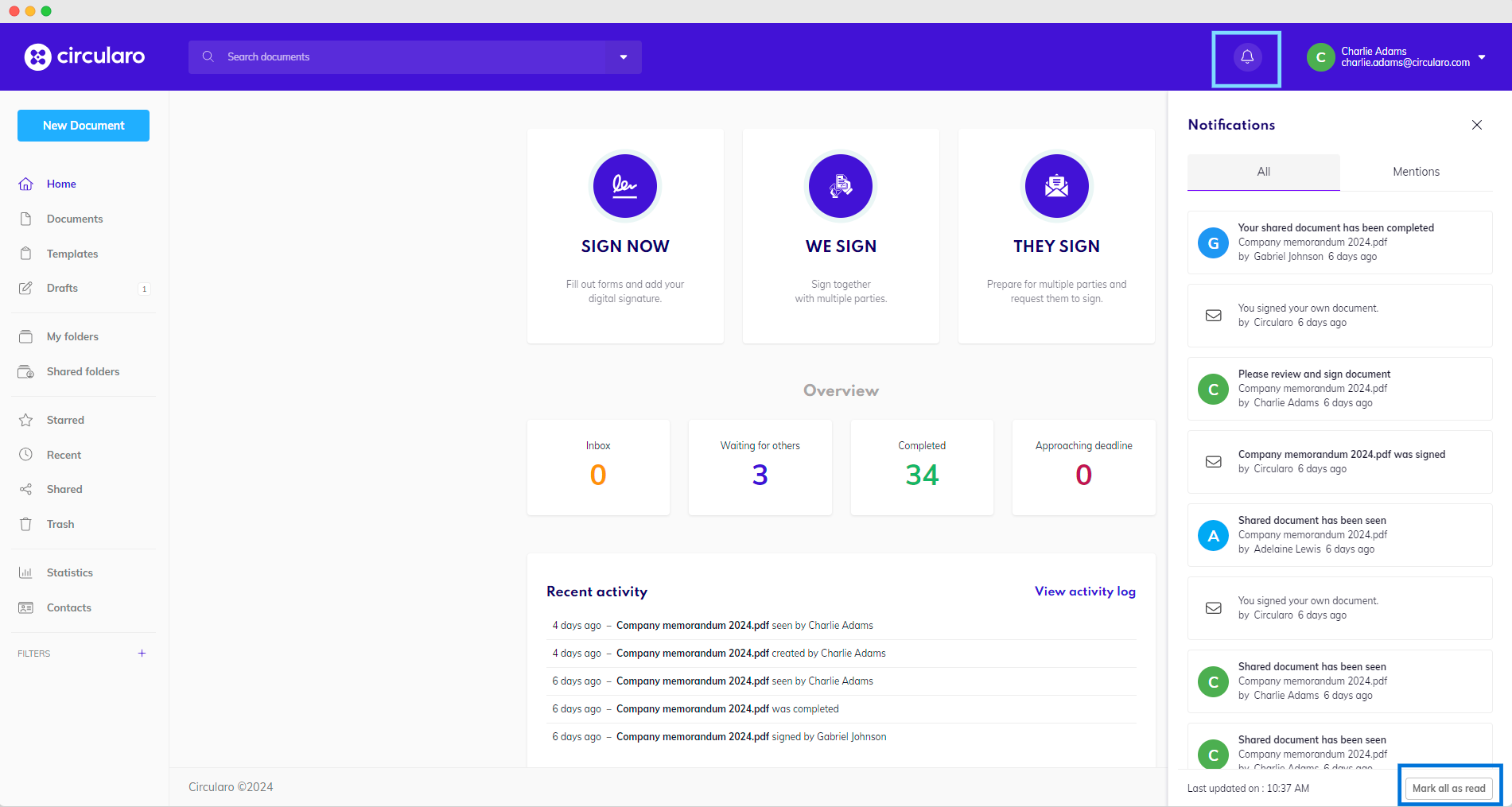
Task: Open the View activity log link
Action: click(x=1085, y=592)
